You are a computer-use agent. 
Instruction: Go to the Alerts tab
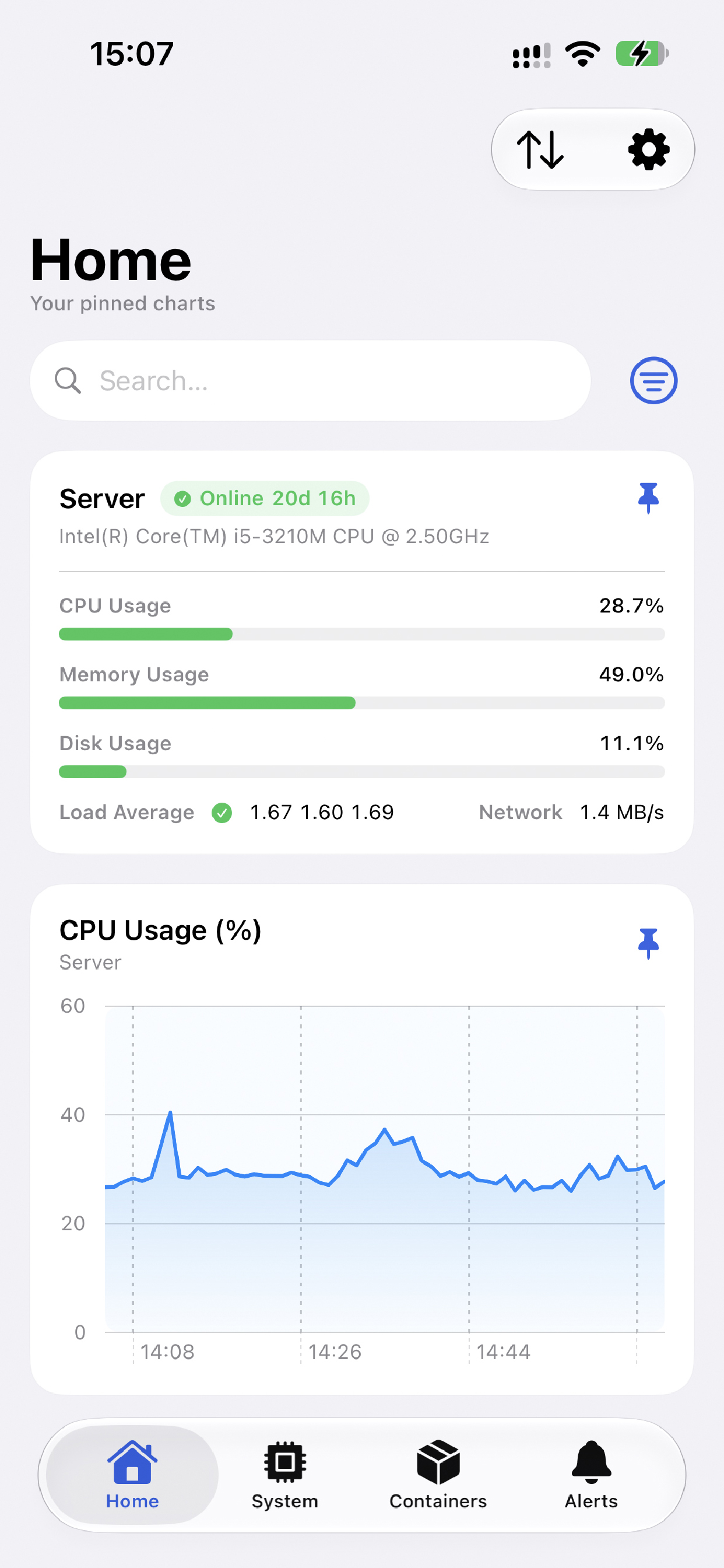tap(591, 1475)
